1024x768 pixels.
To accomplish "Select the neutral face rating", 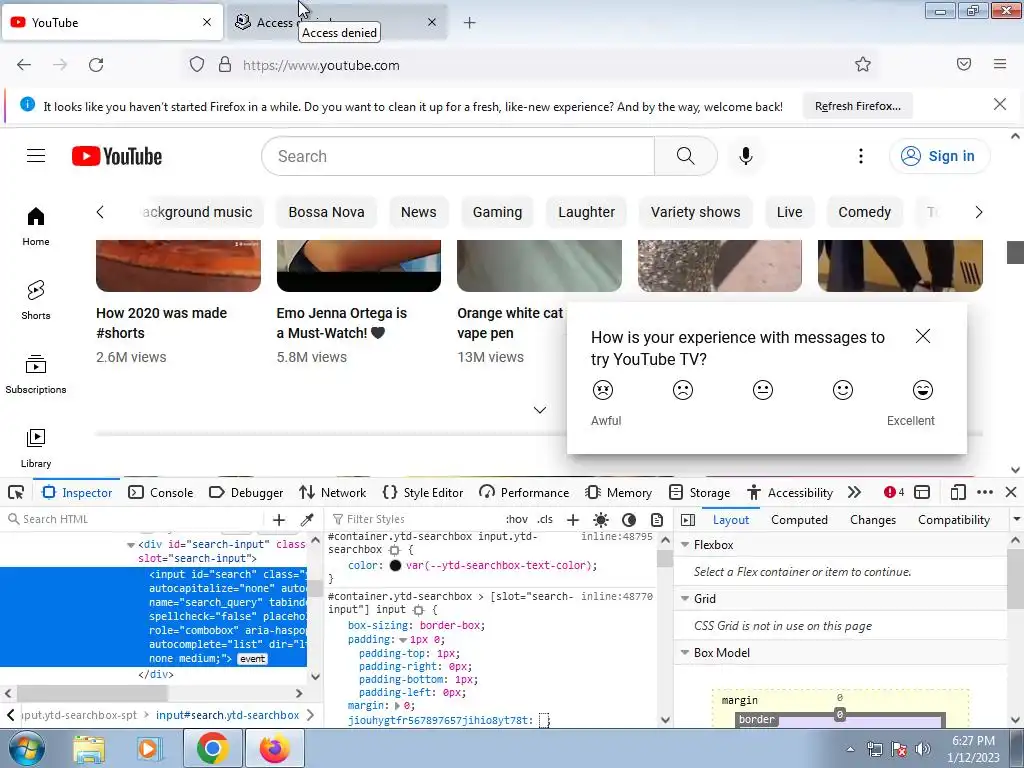I will click(763, 390).
